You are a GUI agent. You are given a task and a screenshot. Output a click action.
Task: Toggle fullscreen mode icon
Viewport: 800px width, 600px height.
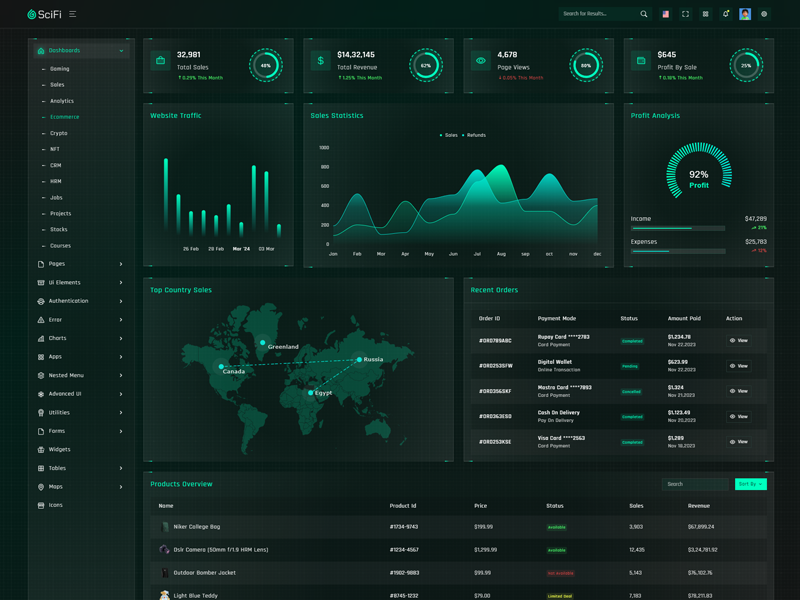point(685,14)
